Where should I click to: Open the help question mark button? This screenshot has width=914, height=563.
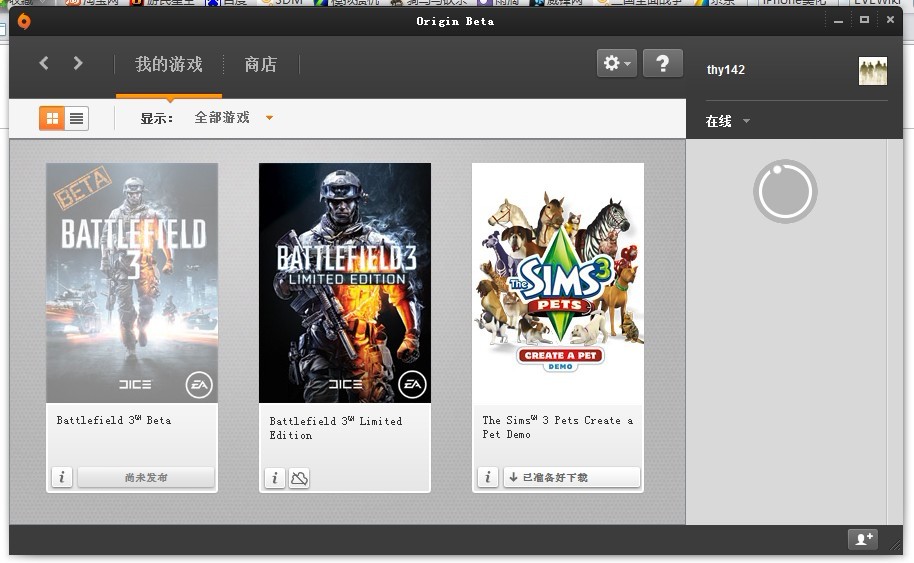click(662, 63)
